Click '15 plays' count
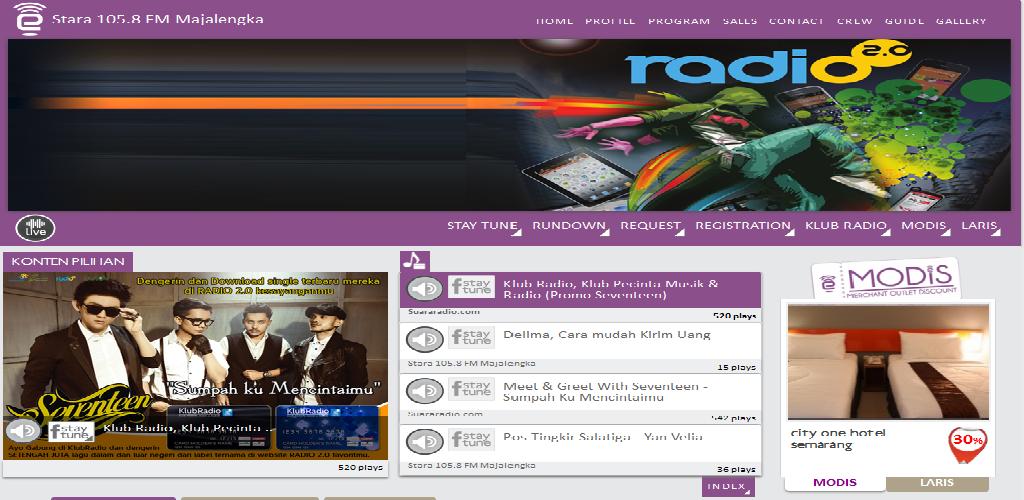 coord(736,367)
